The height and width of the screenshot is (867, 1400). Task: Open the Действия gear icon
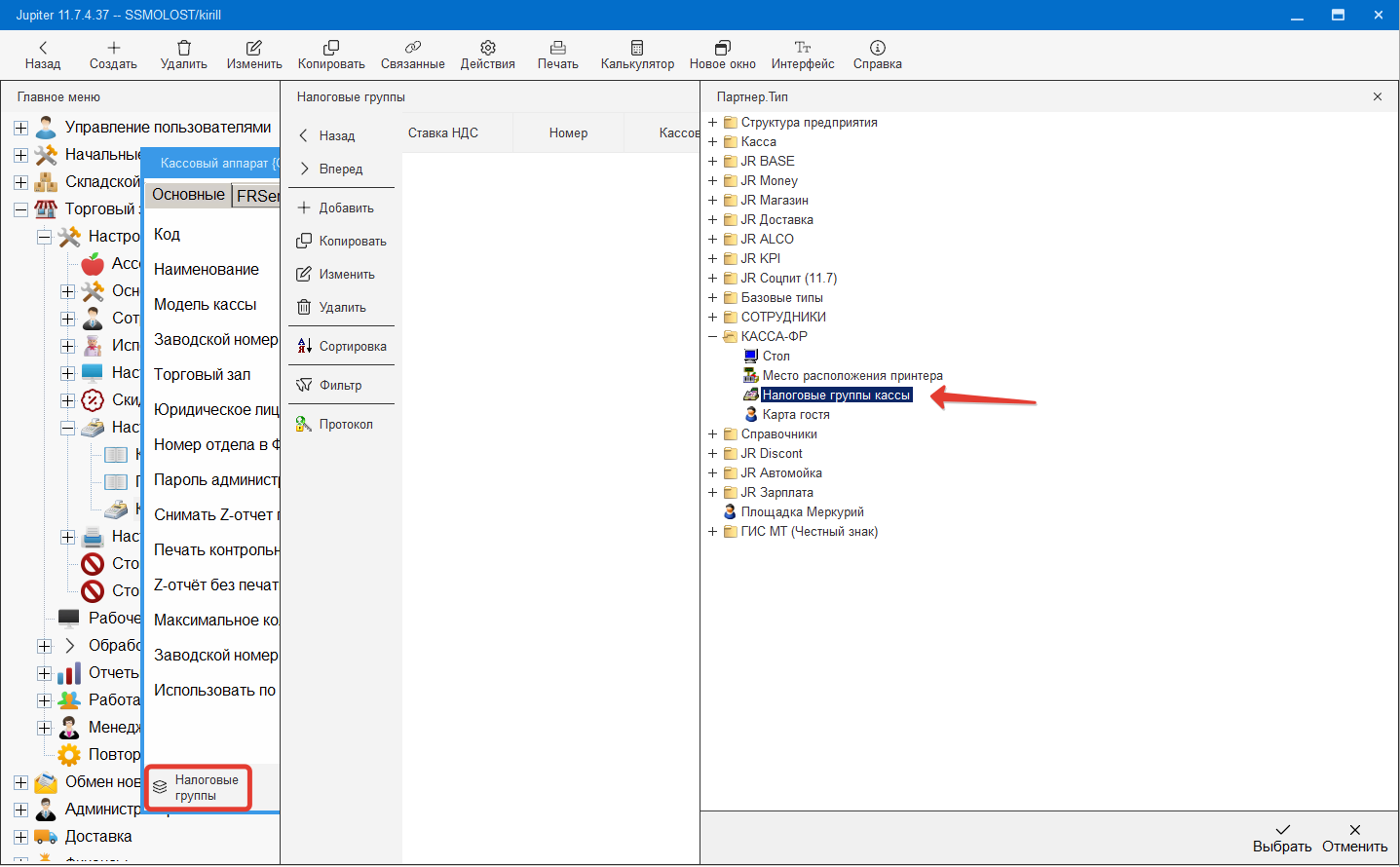[487, 48]
